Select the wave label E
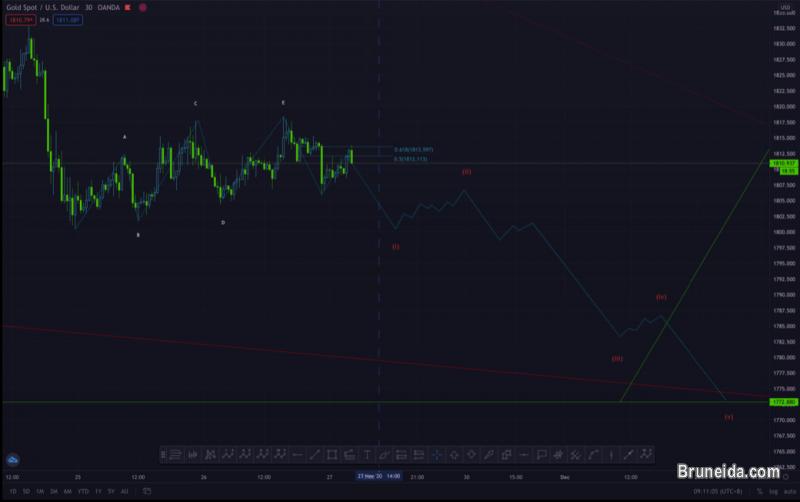The width and height of the screenshot is (800, 502). click(x=283, y=103)
